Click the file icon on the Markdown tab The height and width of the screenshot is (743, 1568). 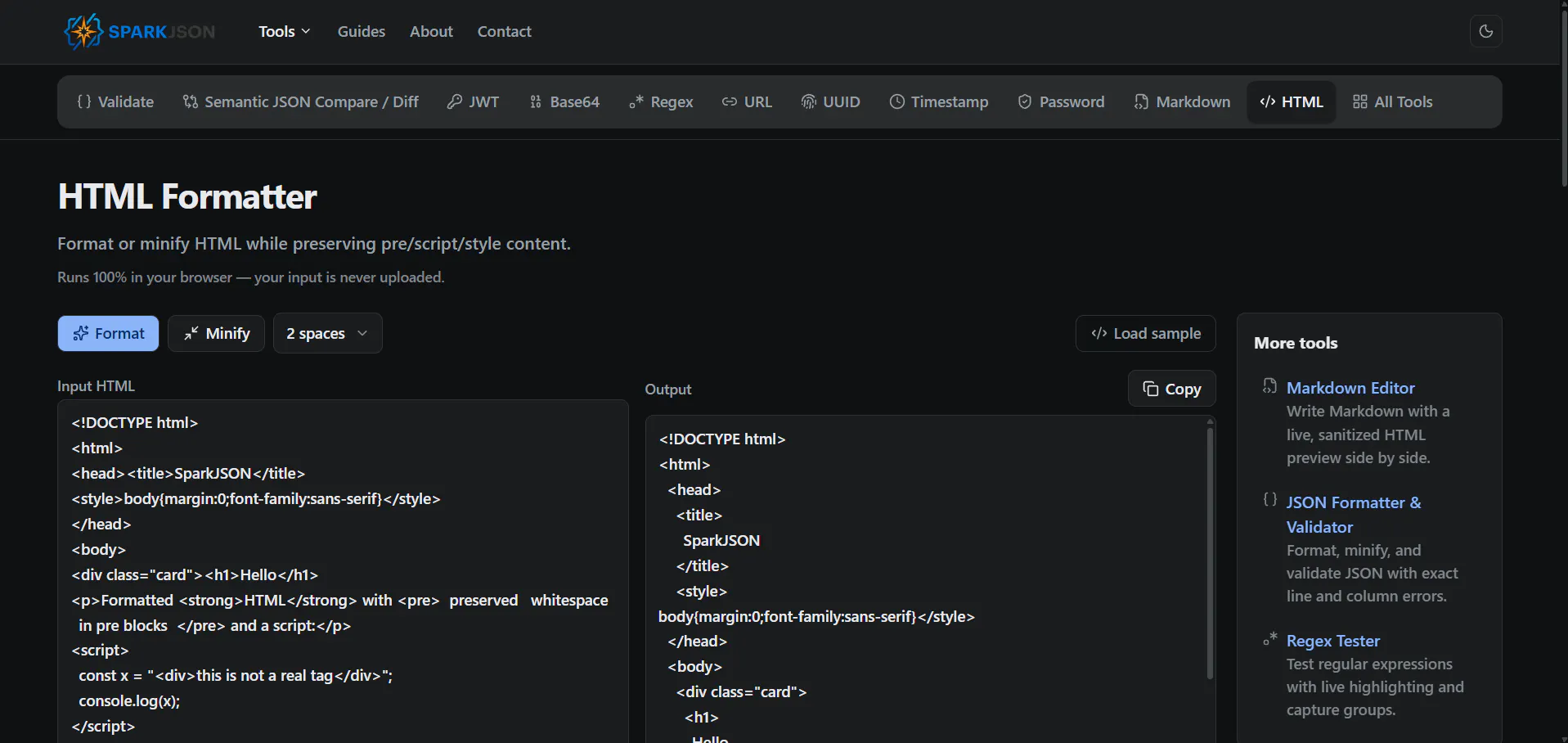pyautogui.click(x=1141, y=101)
